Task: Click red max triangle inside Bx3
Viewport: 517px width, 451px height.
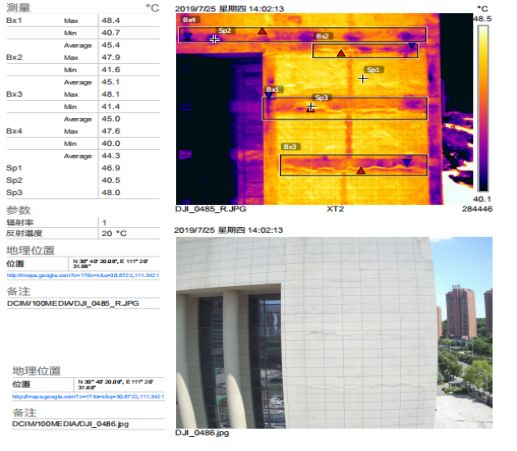Action: tap(361, 171)
